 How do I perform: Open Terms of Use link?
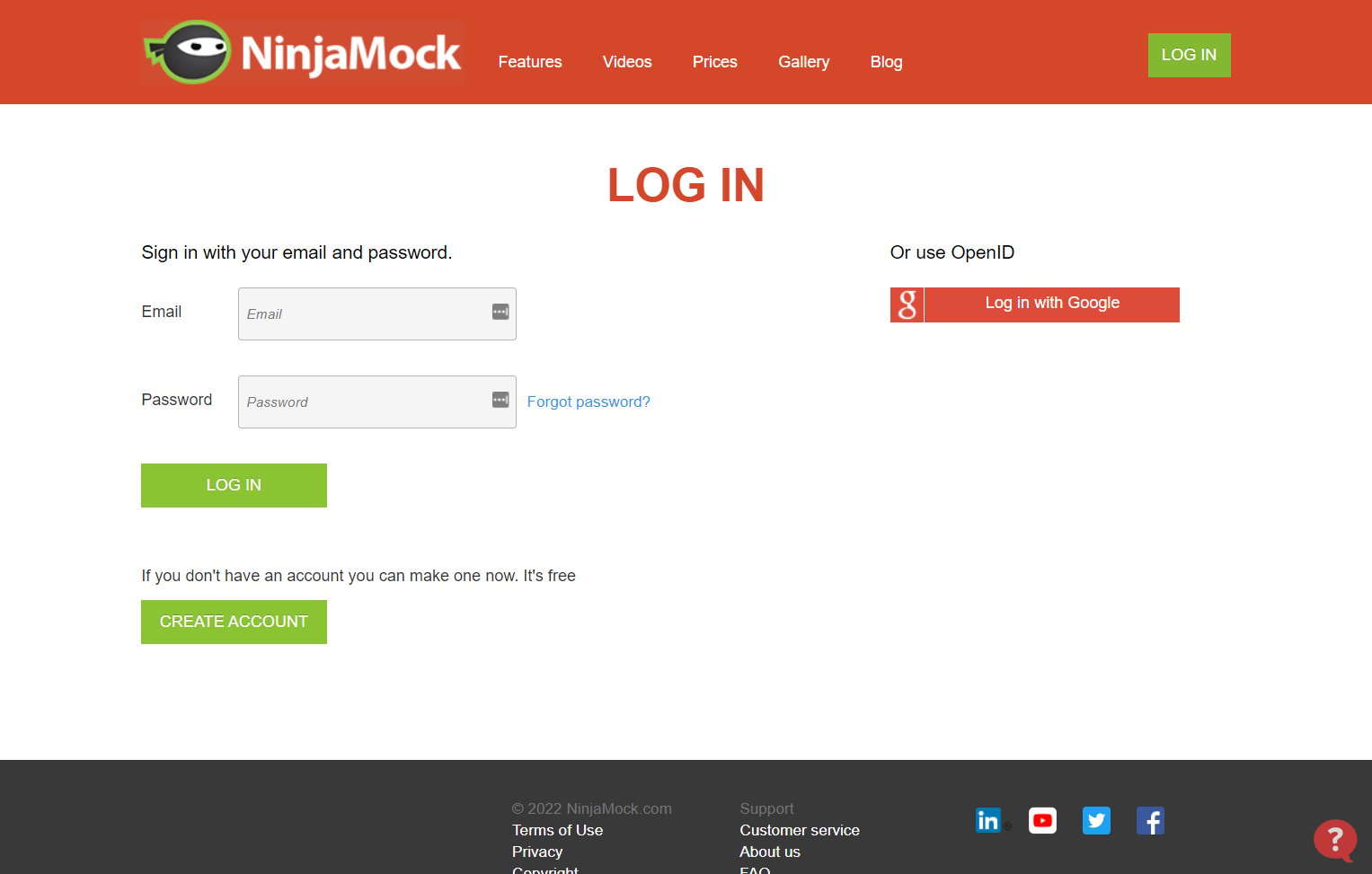pos(557,830)
